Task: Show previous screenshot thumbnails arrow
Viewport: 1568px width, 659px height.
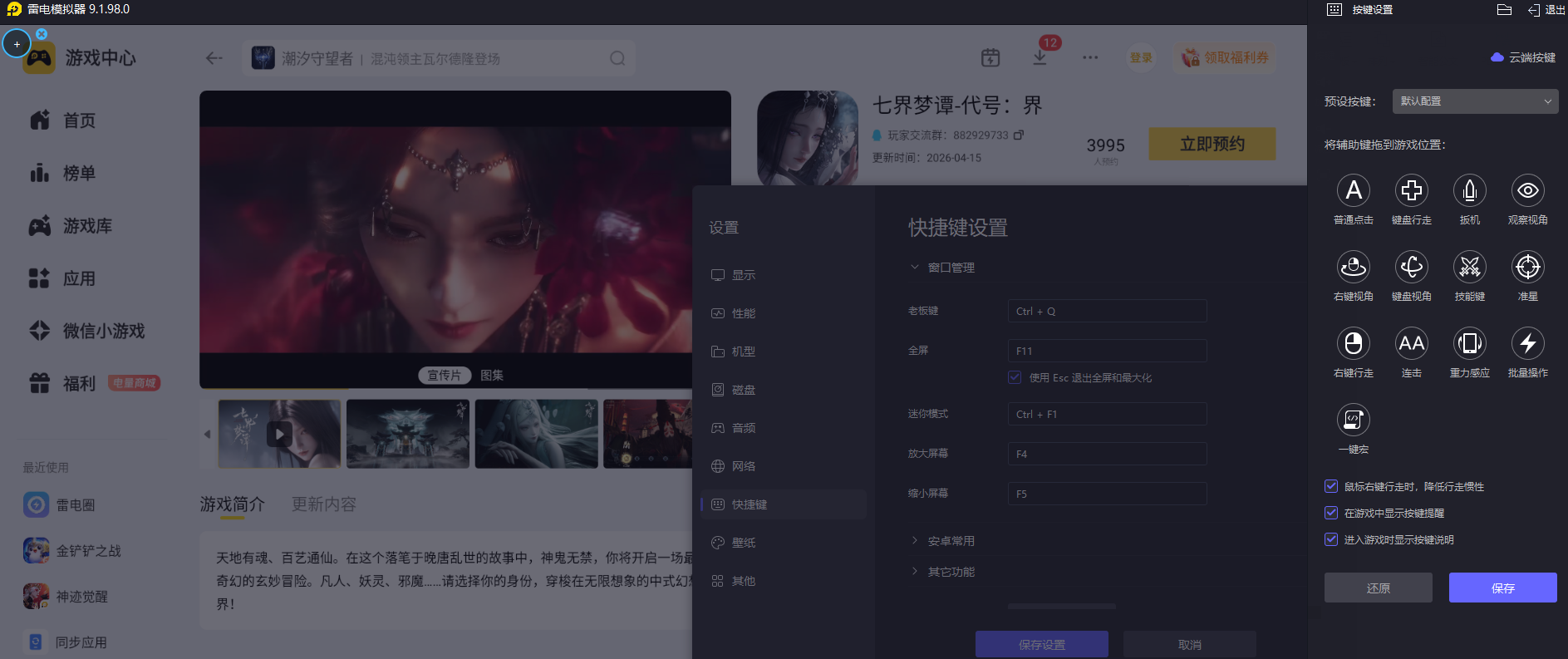Action: coord(207,434)
